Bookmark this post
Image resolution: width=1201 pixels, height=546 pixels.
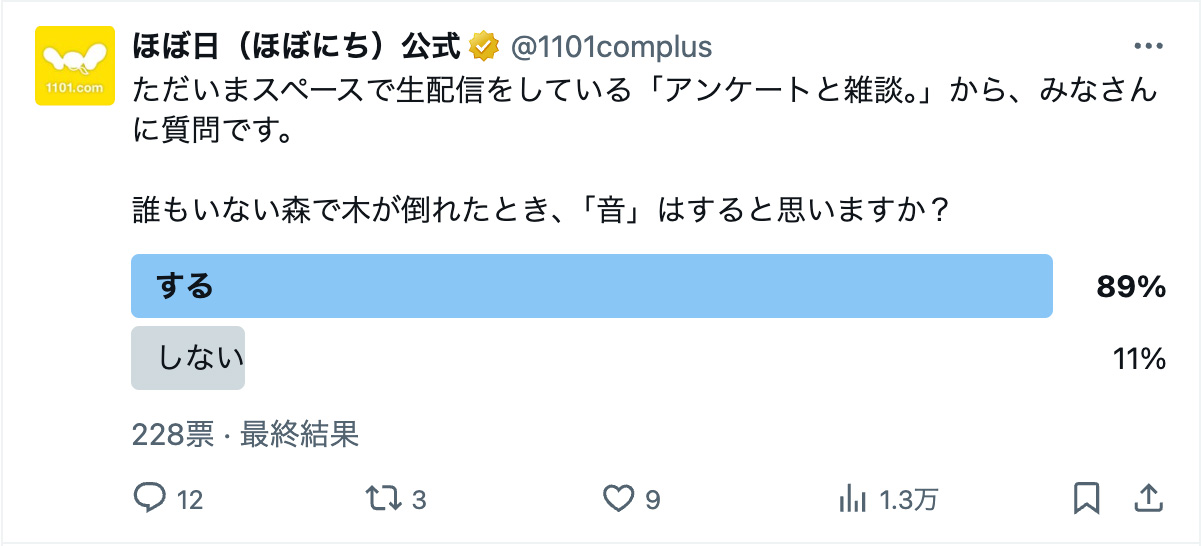[x=1087, y=498]
